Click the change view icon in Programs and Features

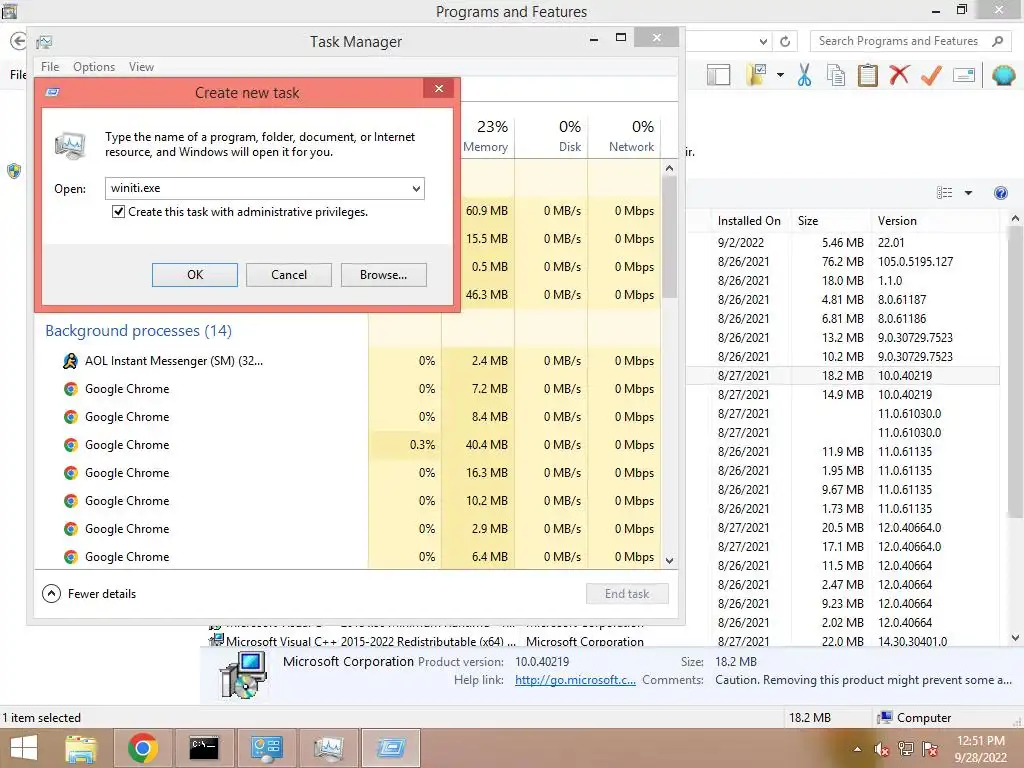pos(944,193)
